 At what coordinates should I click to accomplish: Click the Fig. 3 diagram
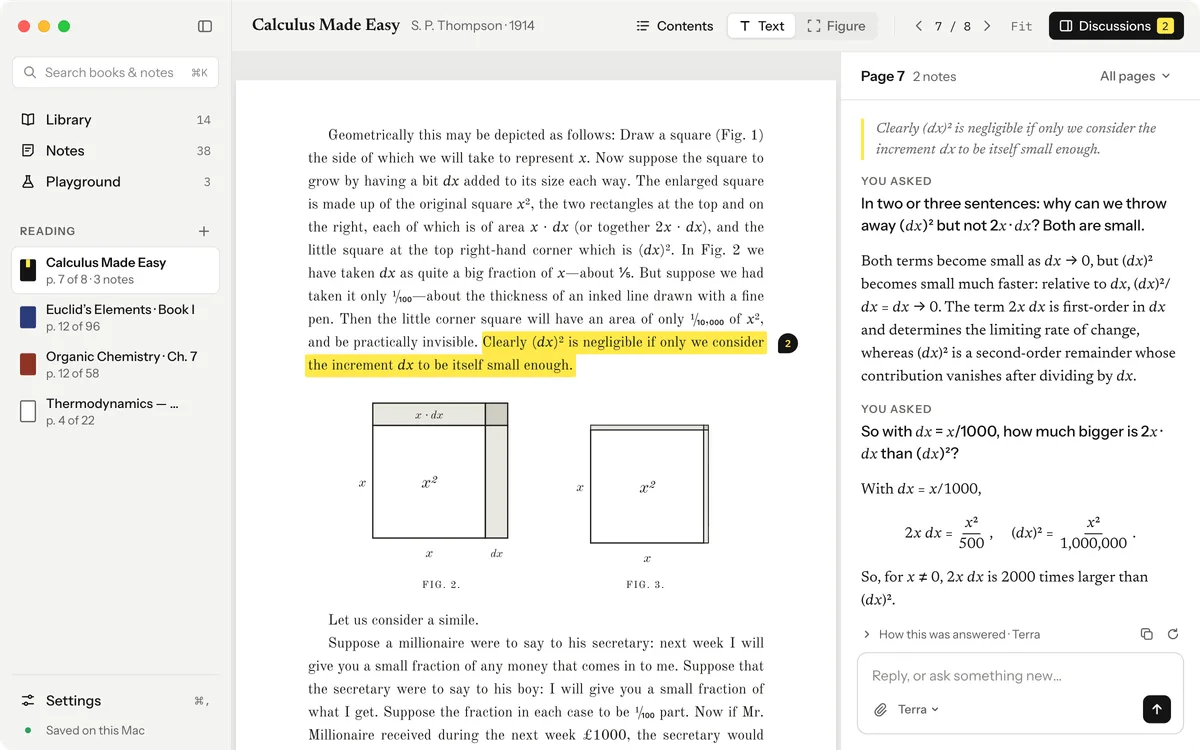click(645, 493)
